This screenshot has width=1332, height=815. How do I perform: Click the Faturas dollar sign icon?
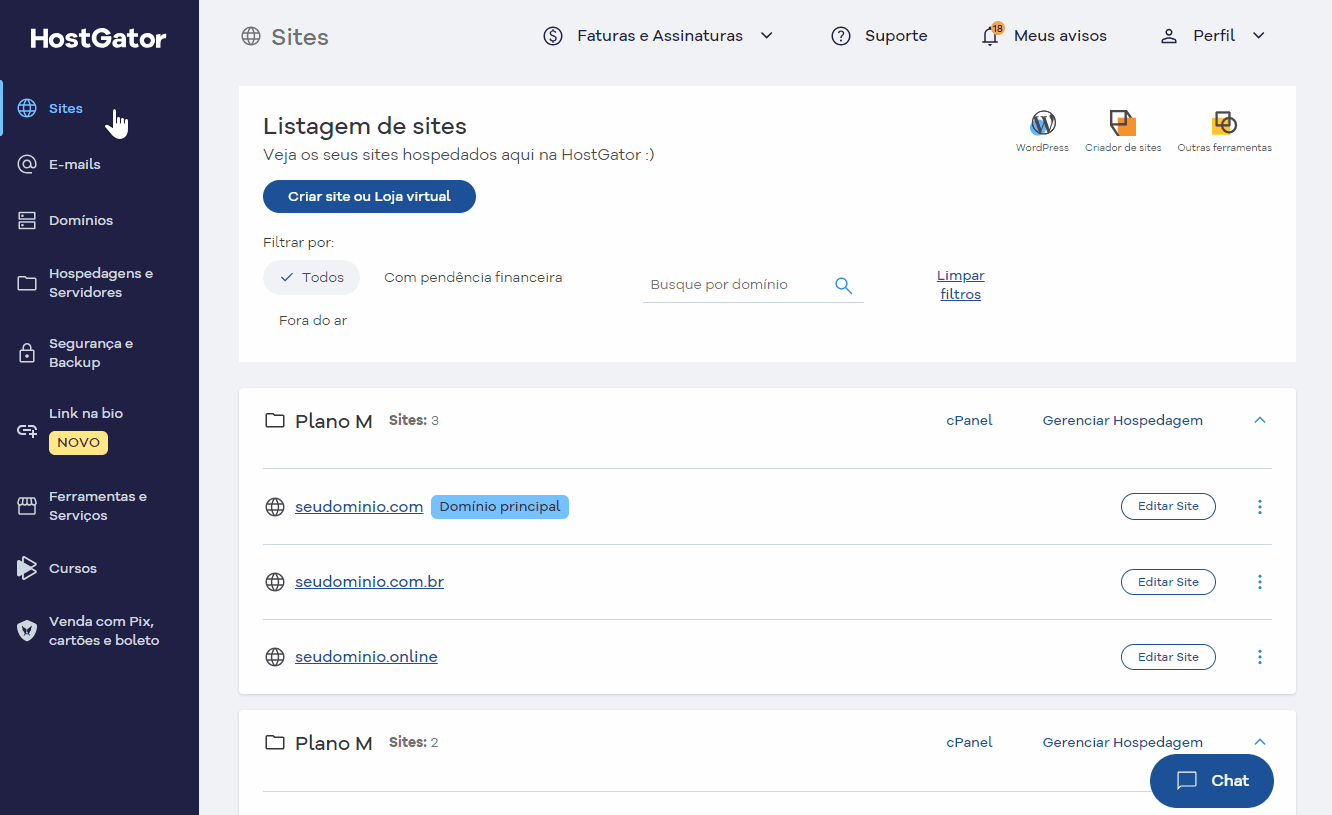(x=553, y=36)
